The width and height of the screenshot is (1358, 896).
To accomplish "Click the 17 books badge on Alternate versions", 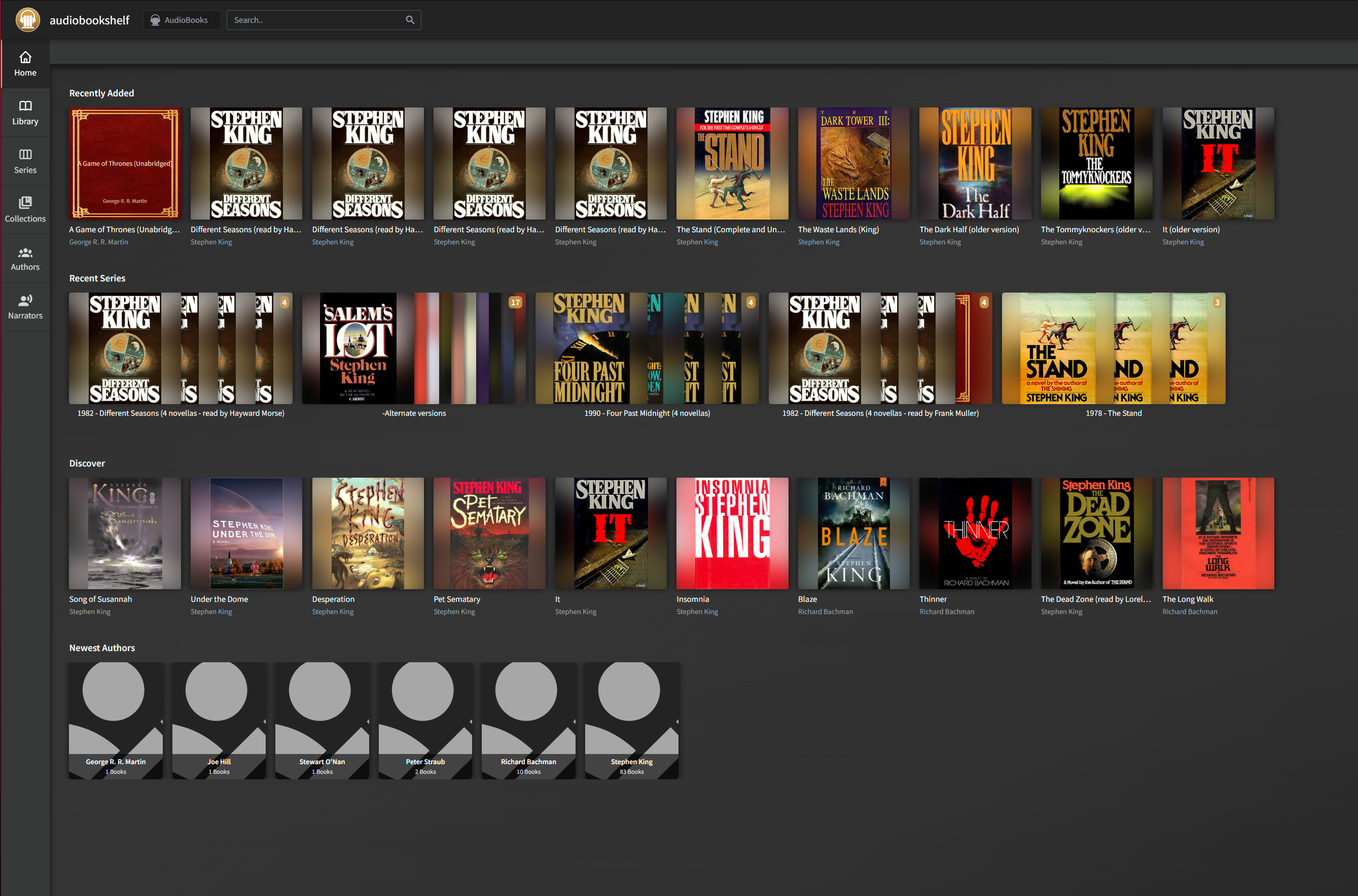I will pos(515,303).
